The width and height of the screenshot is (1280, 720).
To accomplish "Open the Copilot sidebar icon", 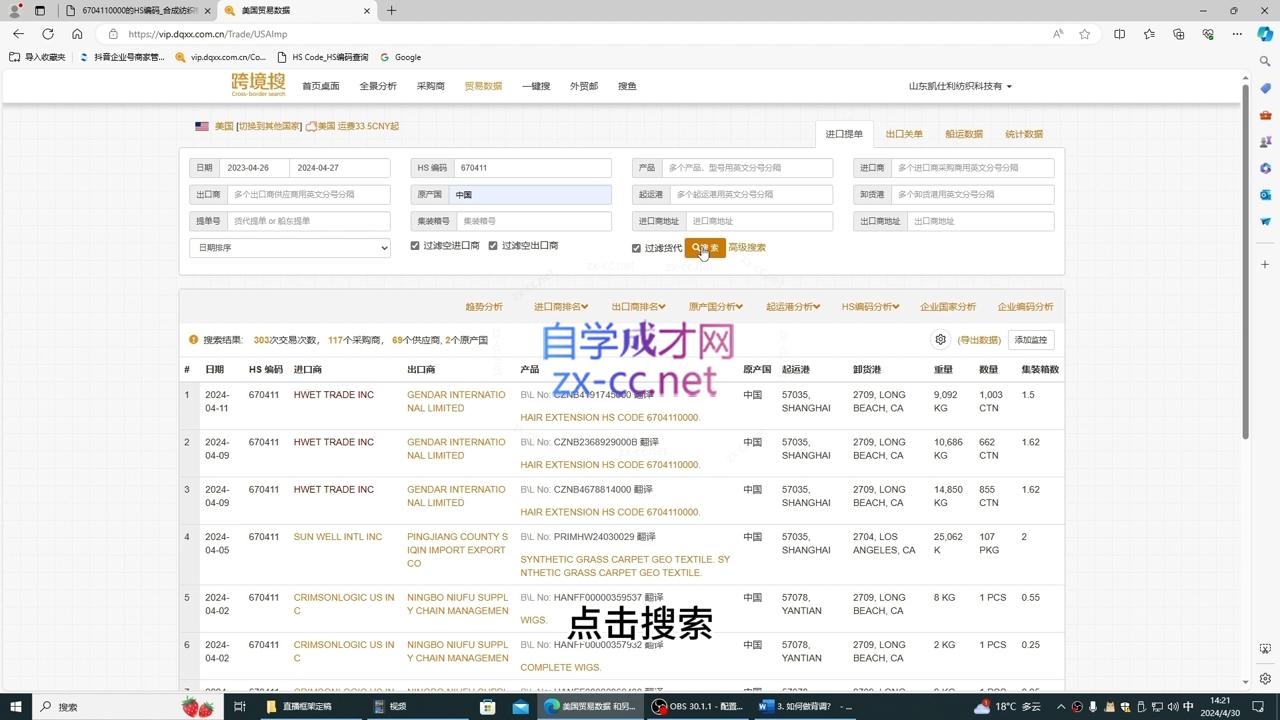I will click(x=1265, y=34).
